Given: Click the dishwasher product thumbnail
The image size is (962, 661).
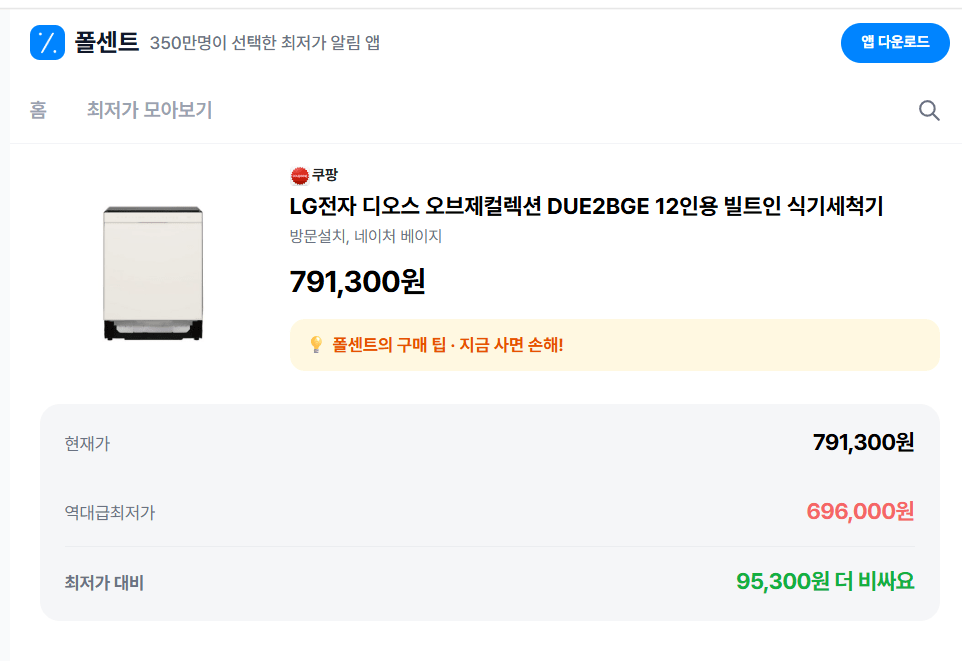Looking at the screenshot, I should (152, 270).
